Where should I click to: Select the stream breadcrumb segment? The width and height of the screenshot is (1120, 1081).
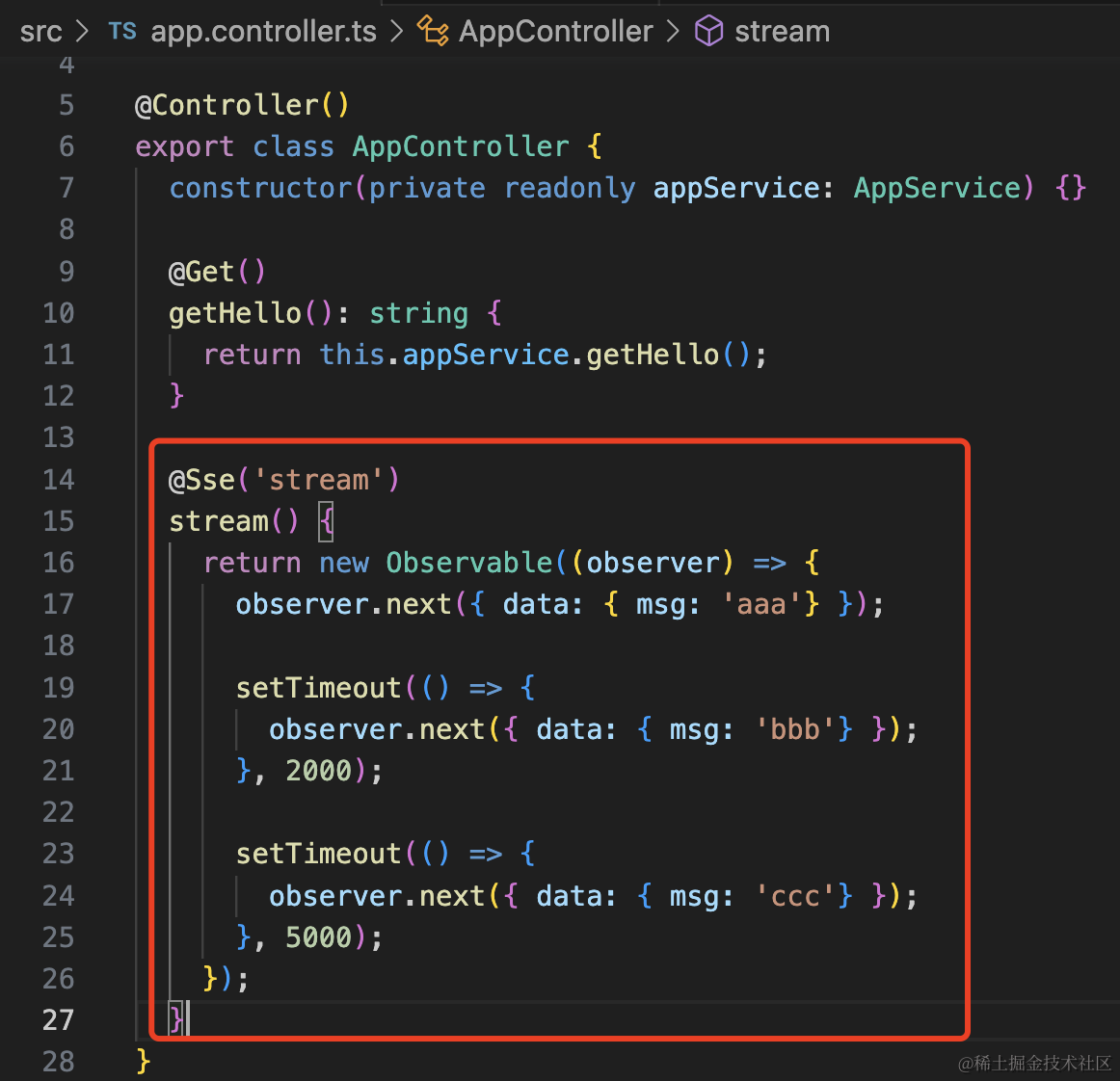pos(782,32)
